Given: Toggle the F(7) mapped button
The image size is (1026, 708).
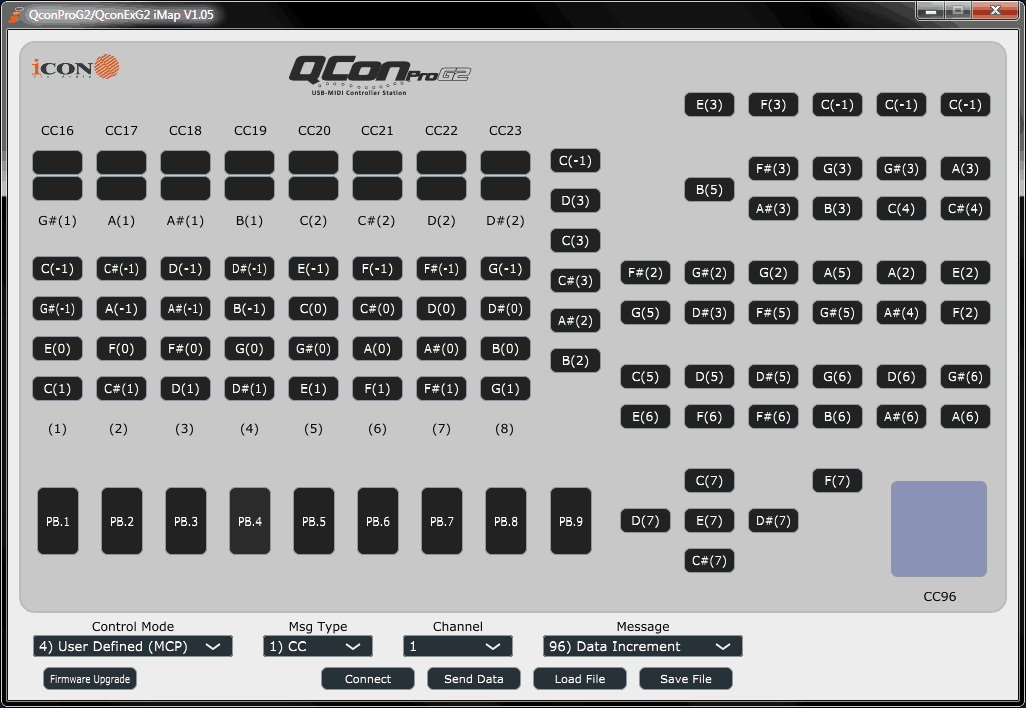Looking at the screenshot, I should point(837,480).
